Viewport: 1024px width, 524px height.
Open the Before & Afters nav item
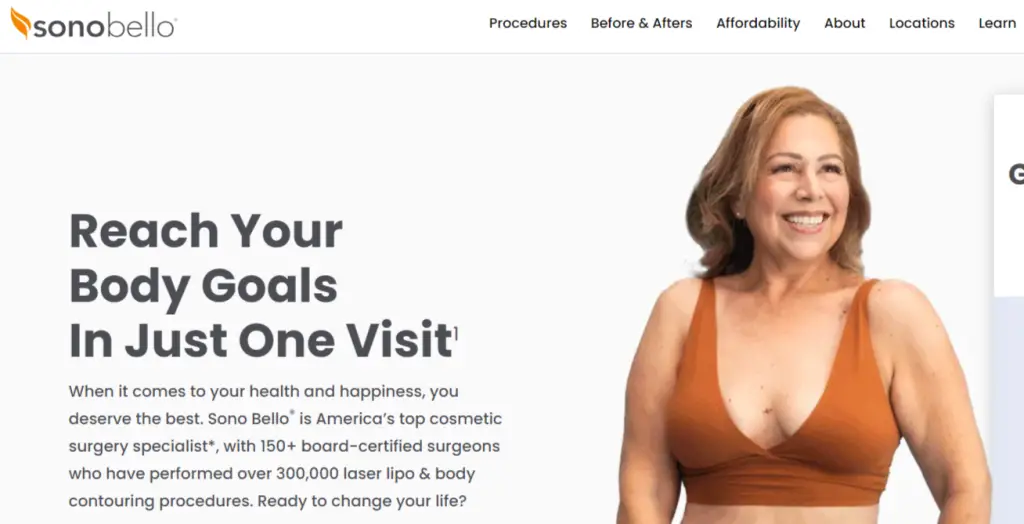(x=641, y=23)
